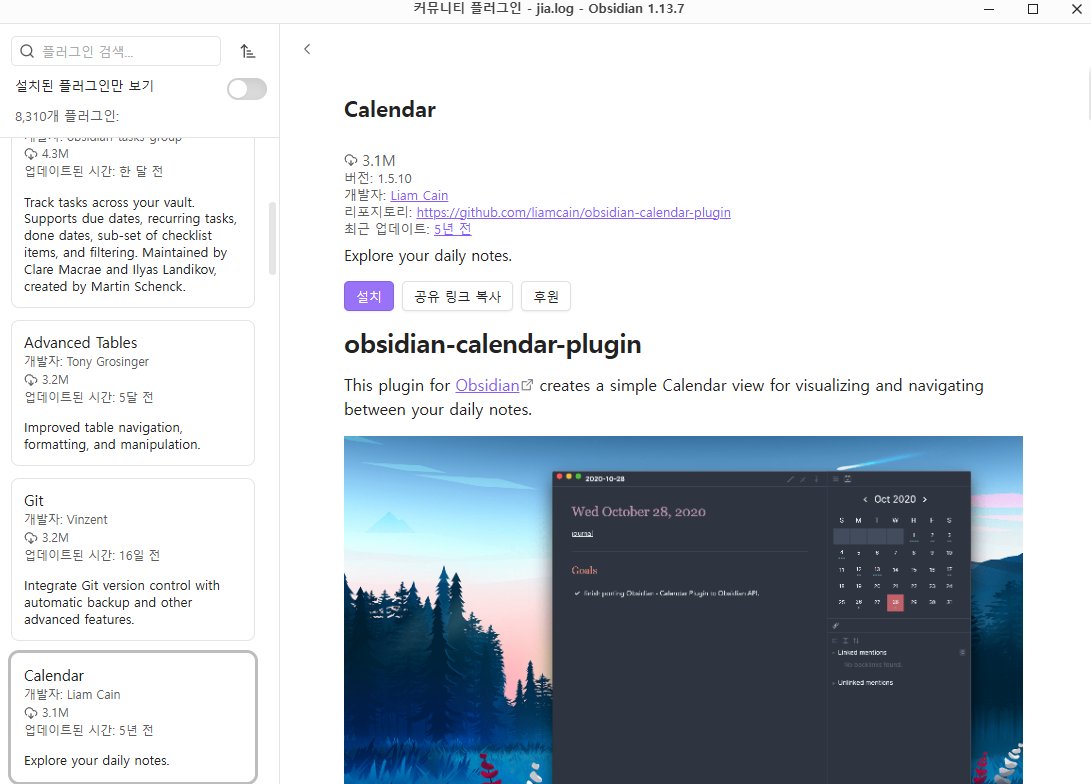Open the Advanced Tables plugin card

point(133,393)
